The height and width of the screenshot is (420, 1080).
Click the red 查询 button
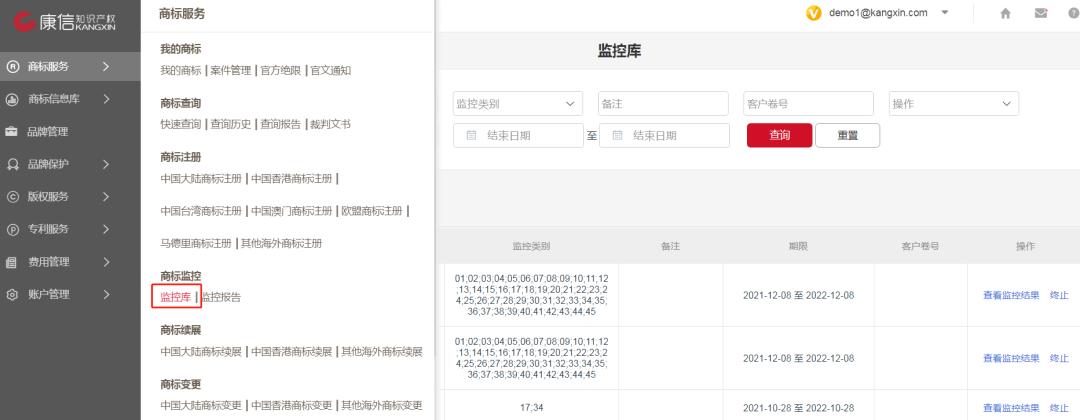click(x=780, y=136)
